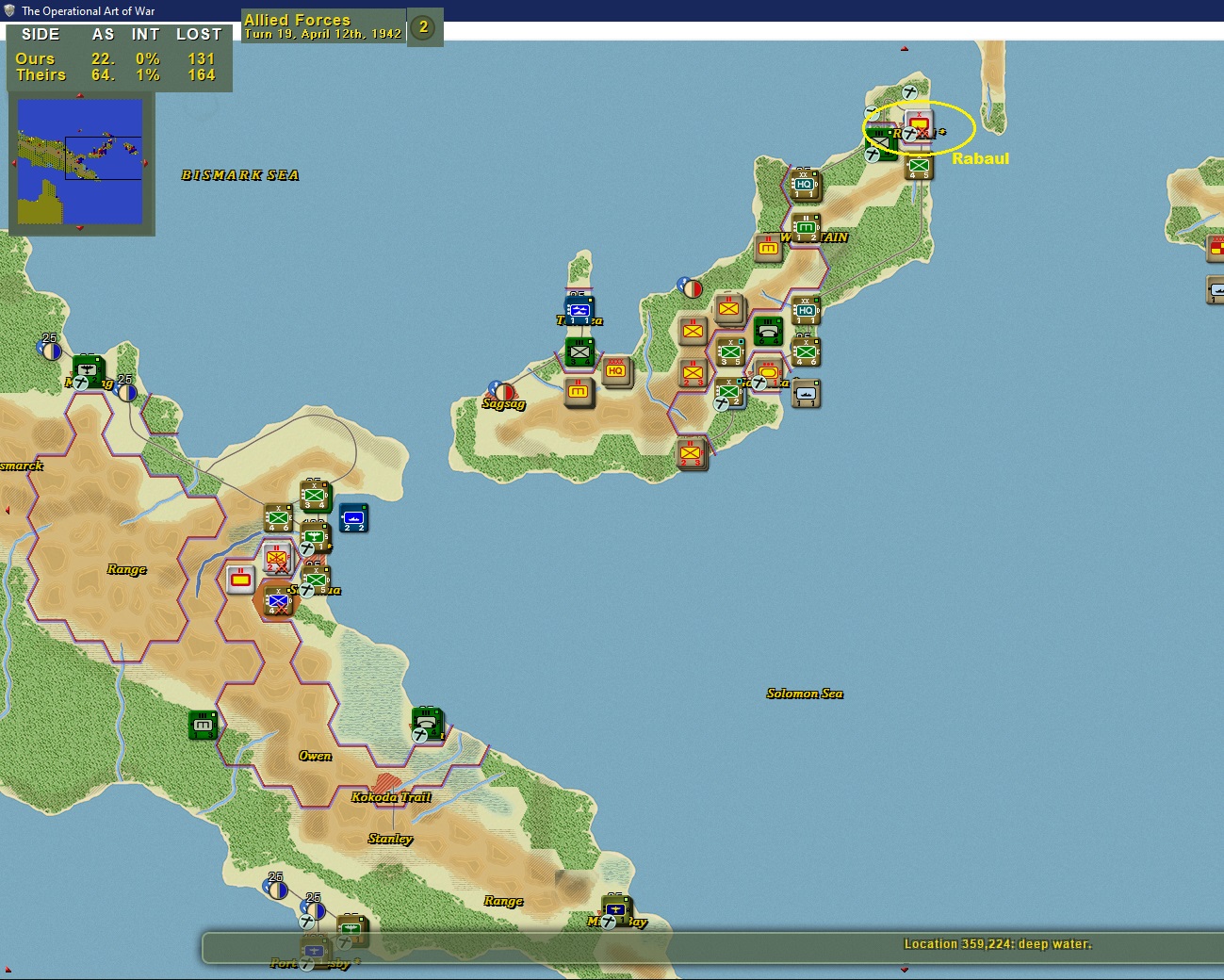Select the green artillery unit north of Kokoda Trail
Image resolution: width=1224 pixels, height=980 pixels.
click(428, 724)
